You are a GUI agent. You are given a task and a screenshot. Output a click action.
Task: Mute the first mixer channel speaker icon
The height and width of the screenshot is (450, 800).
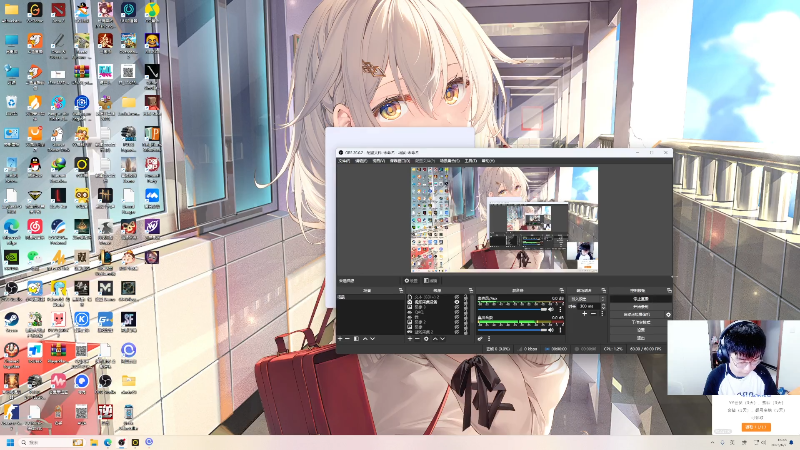coord(551,309)
